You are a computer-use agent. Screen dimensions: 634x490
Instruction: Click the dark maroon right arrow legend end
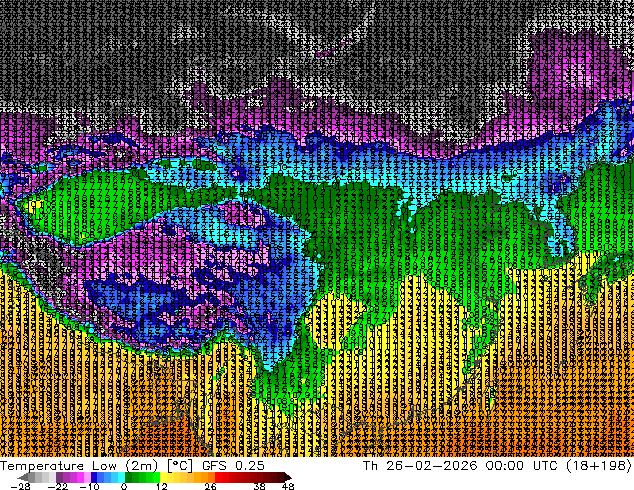tap(287, 477)
